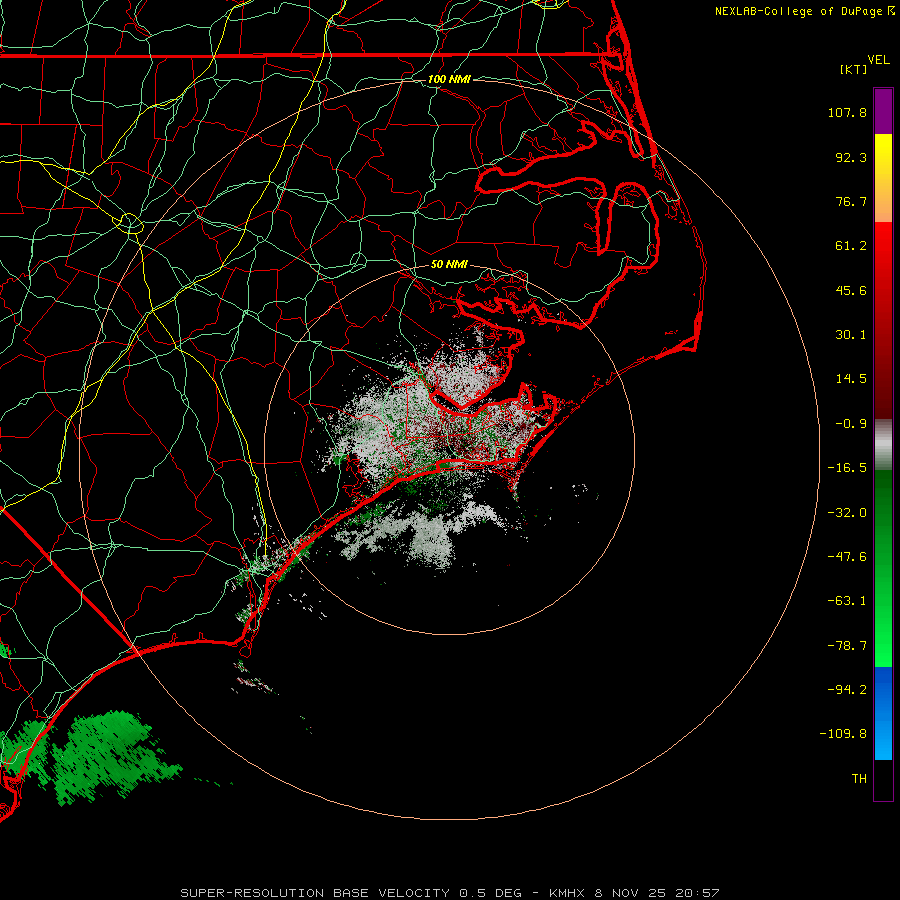Click the 100 NMI range ring label
This screenshot has width=900, height=900.
[449, 79]
